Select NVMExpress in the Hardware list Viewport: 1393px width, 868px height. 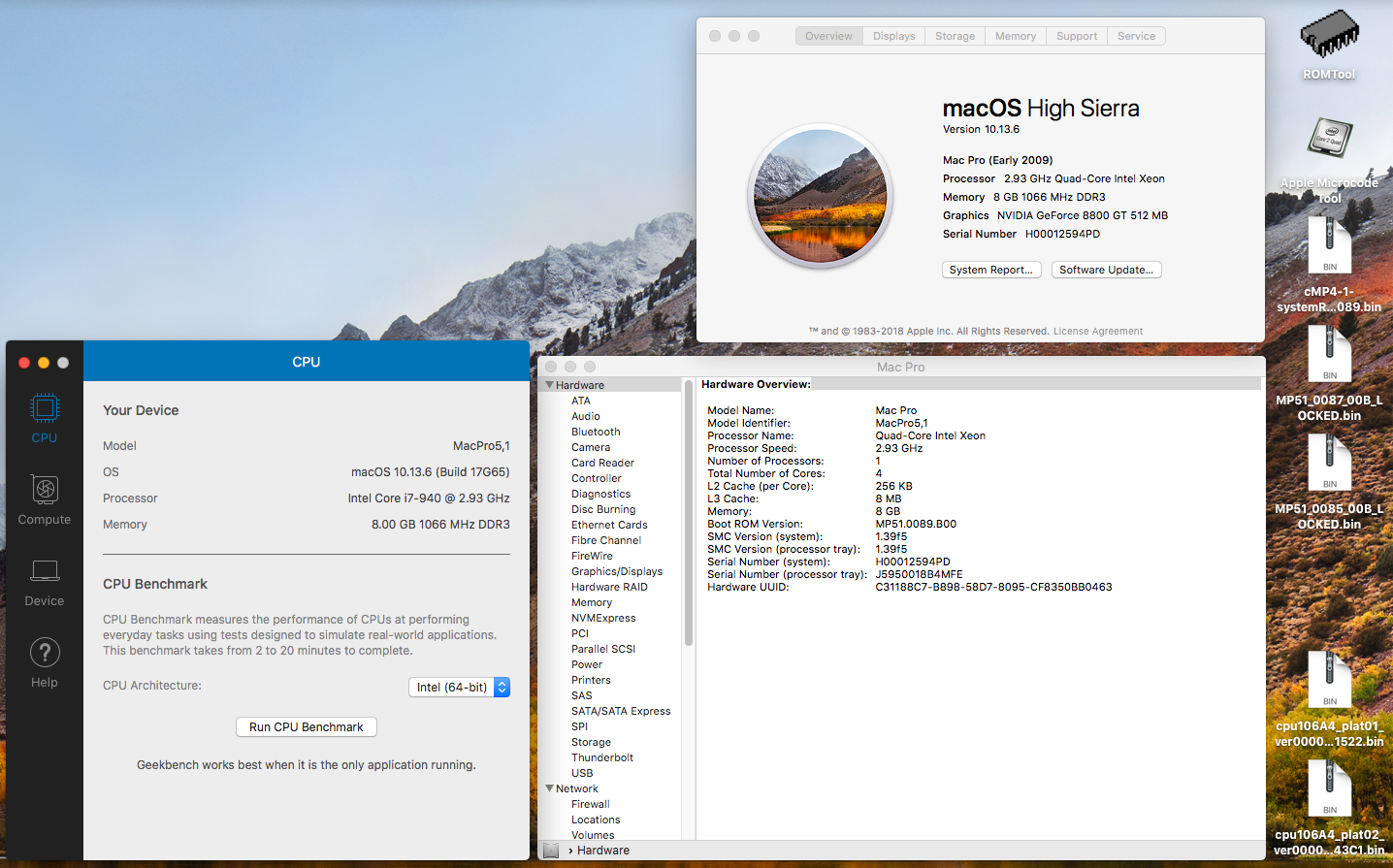pos(603,618)
